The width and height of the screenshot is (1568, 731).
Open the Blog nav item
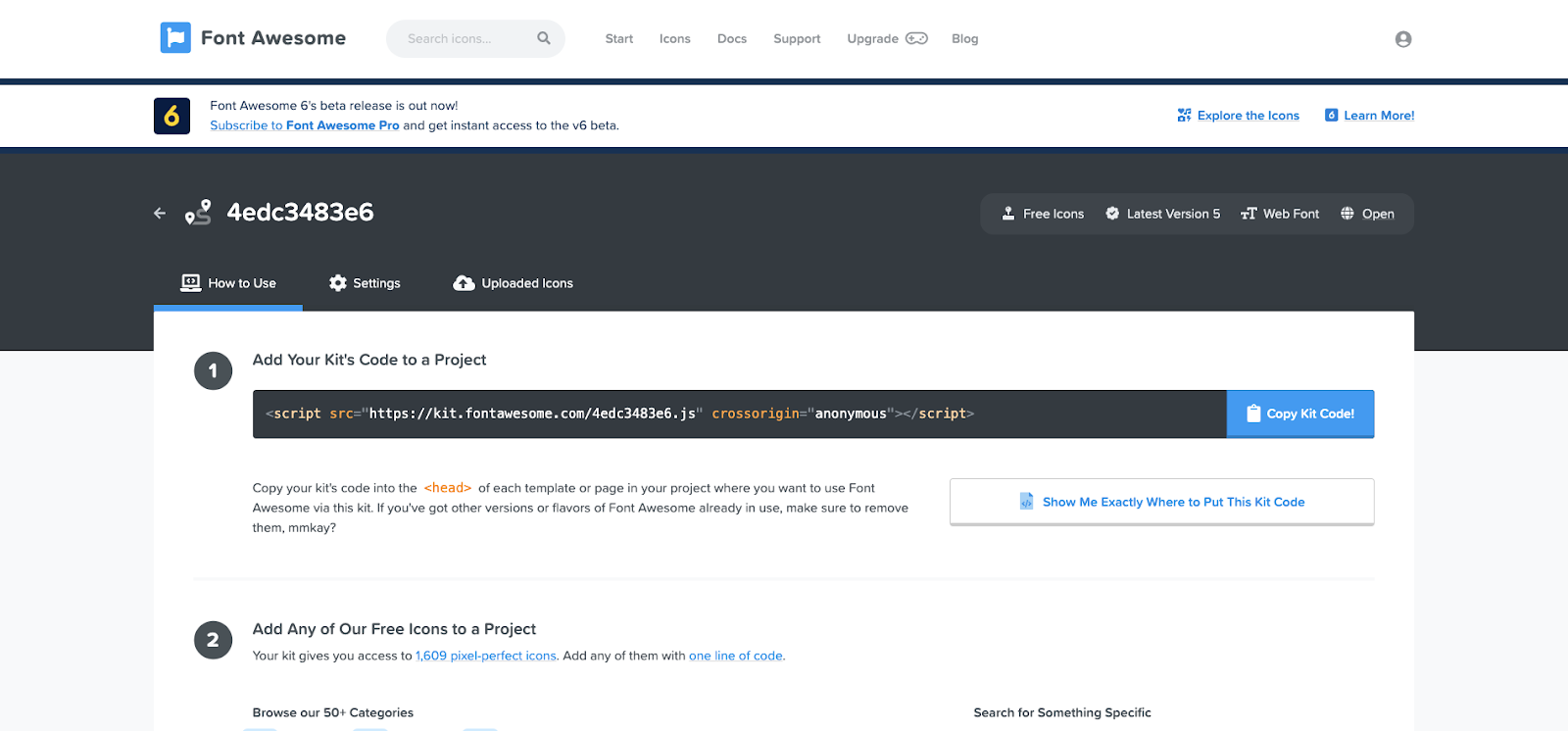tap(965, 39)
